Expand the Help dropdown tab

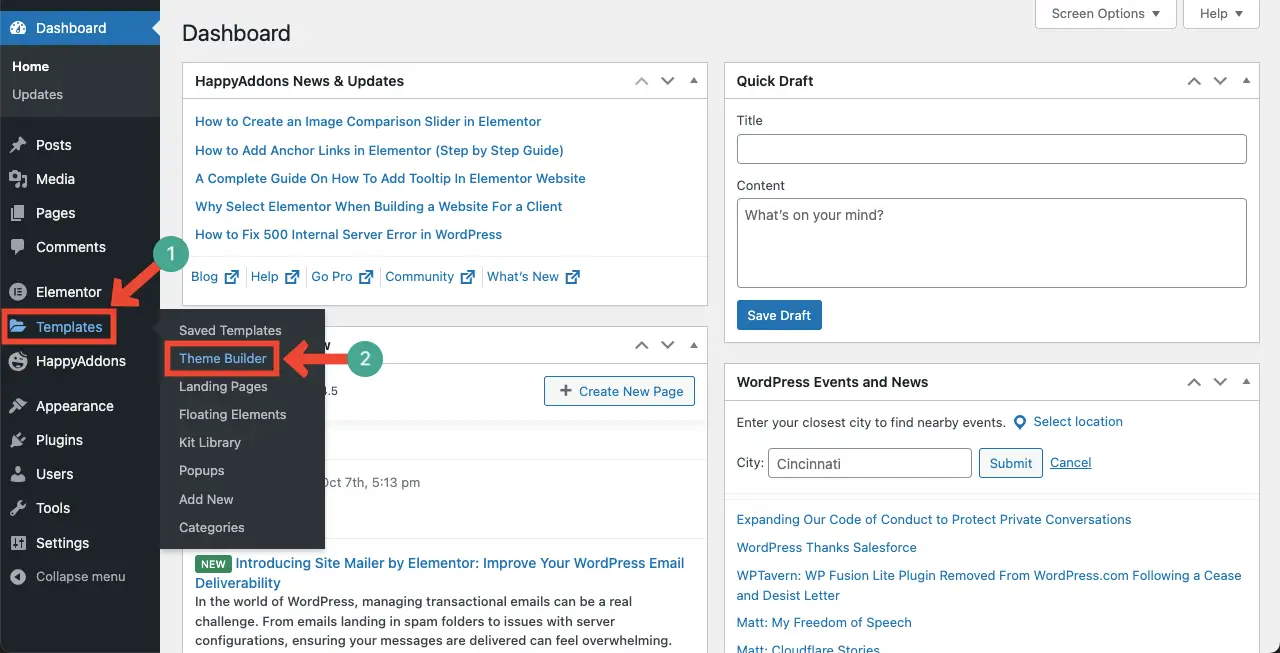(1220, 14)
